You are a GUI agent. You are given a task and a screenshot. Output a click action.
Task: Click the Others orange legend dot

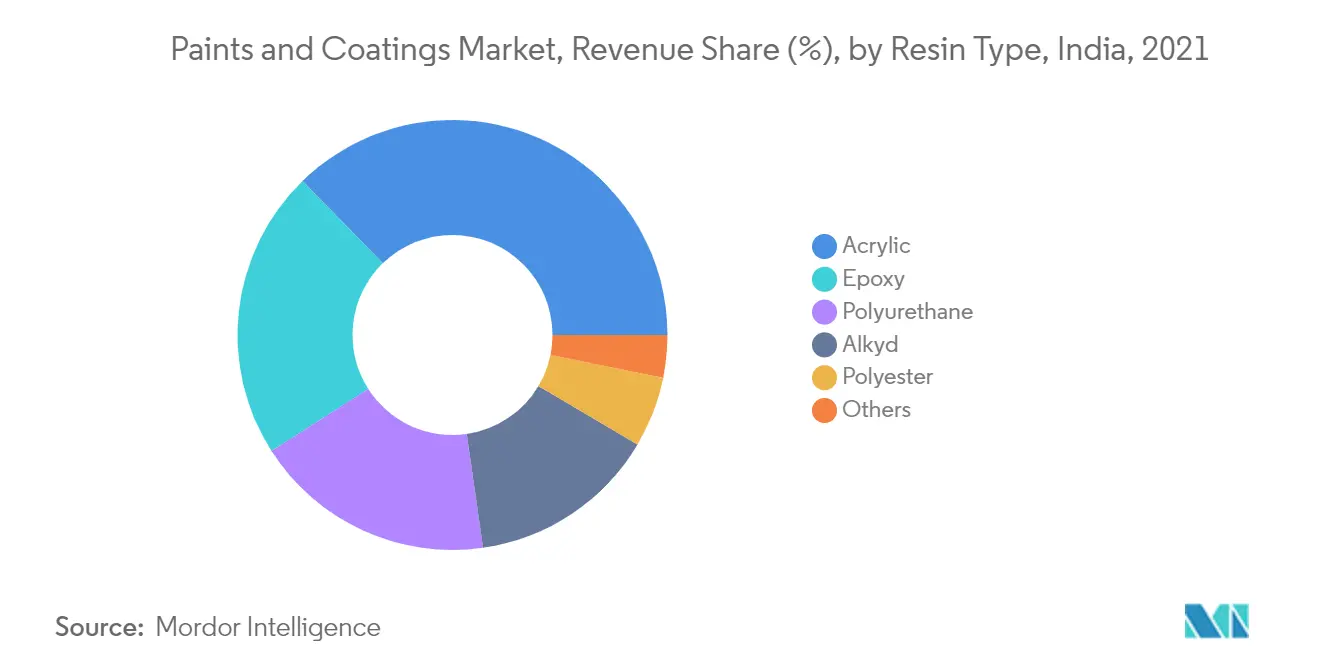click(824, 410)
